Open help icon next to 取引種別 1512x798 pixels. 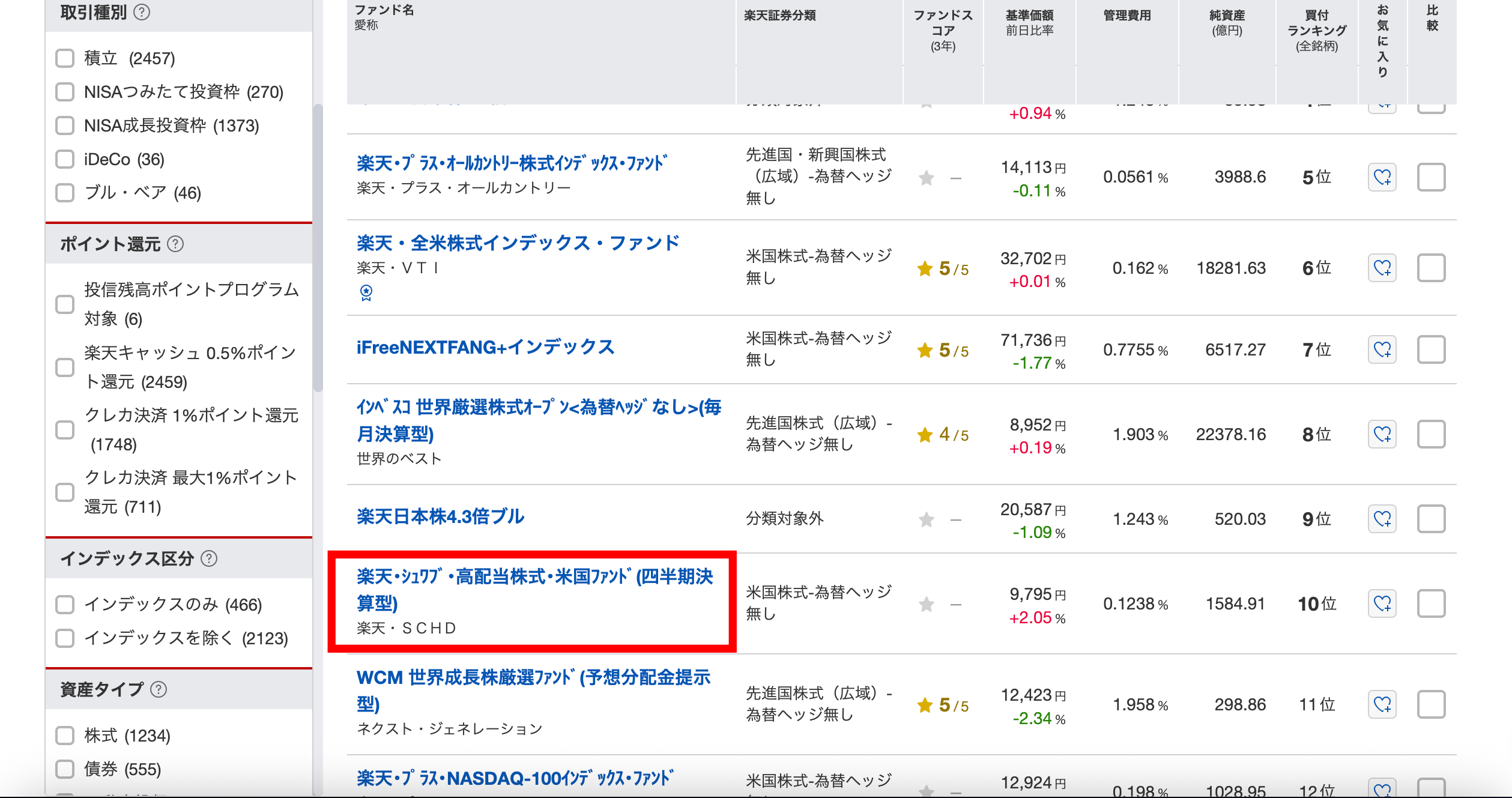pos(142,12)
